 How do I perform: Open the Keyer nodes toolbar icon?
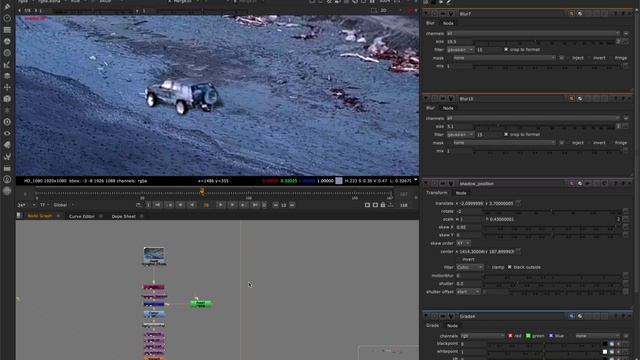7,64
